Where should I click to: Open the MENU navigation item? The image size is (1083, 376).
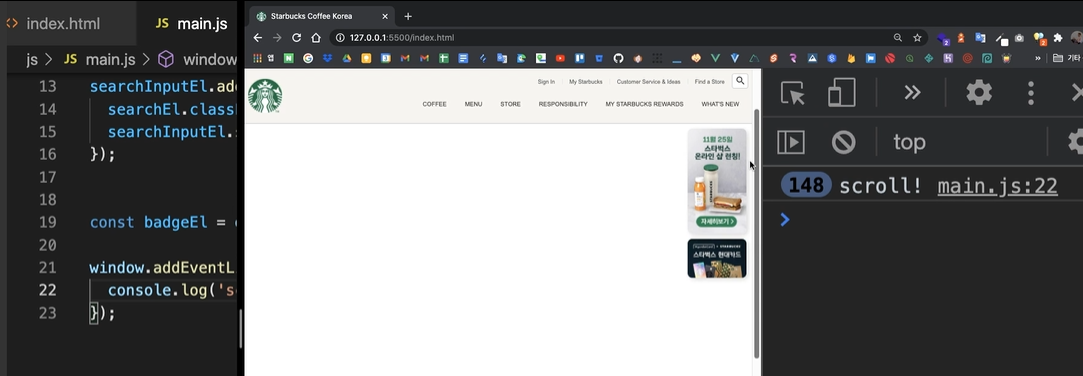[x=473, y=104]
